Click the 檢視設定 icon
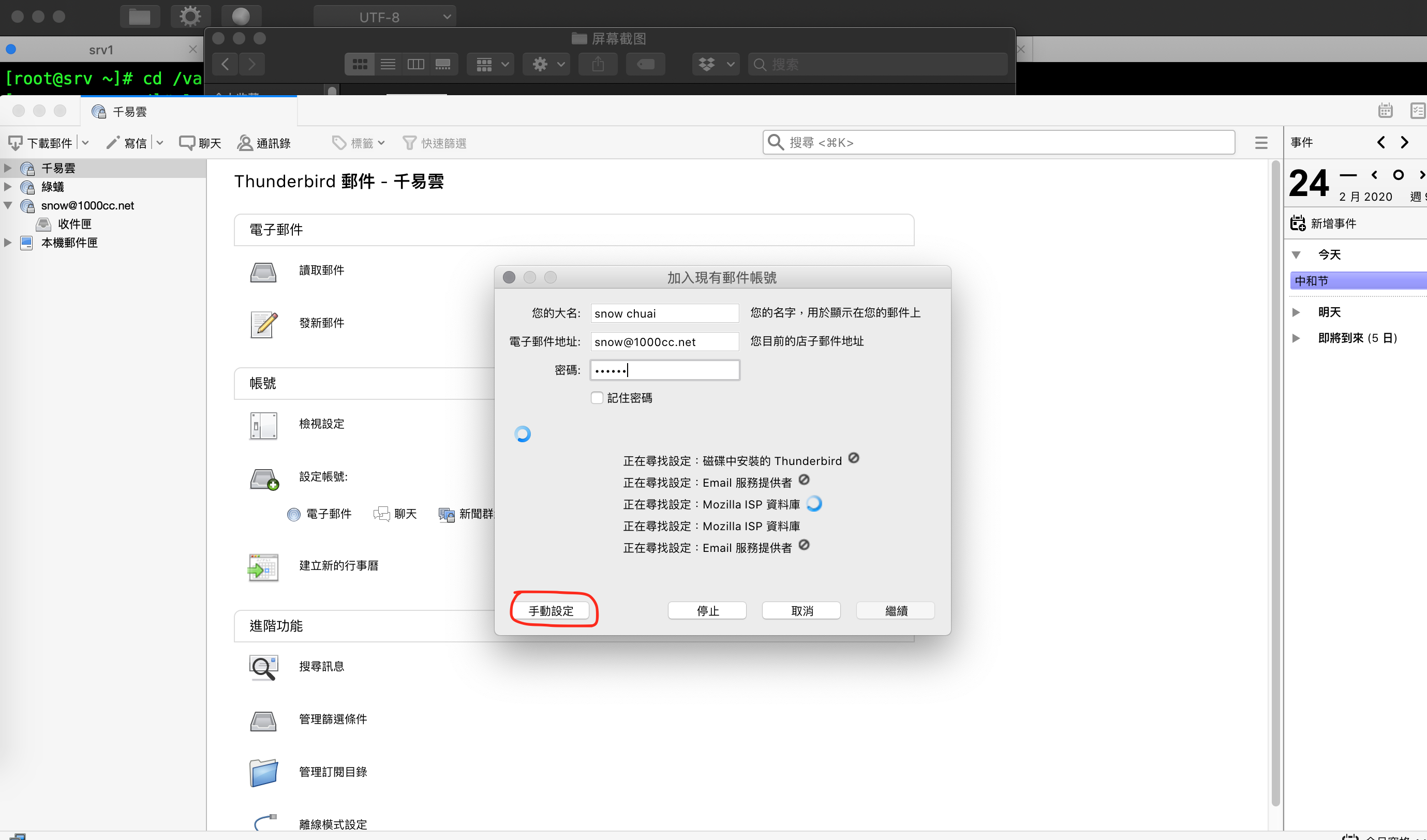 click(263, 426)
